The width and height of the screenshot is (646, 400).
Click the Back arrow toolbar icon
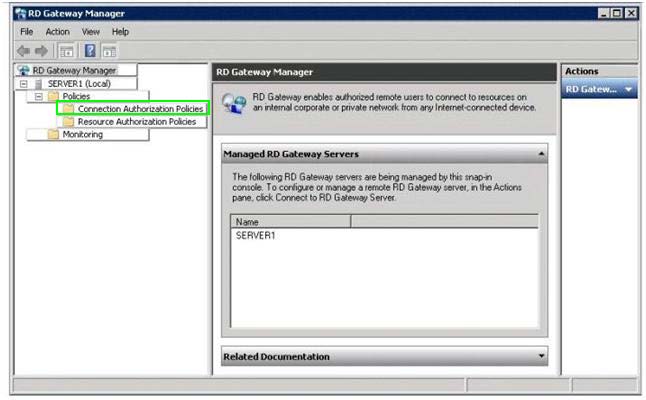pyautogui.click(x=23, y=51)
